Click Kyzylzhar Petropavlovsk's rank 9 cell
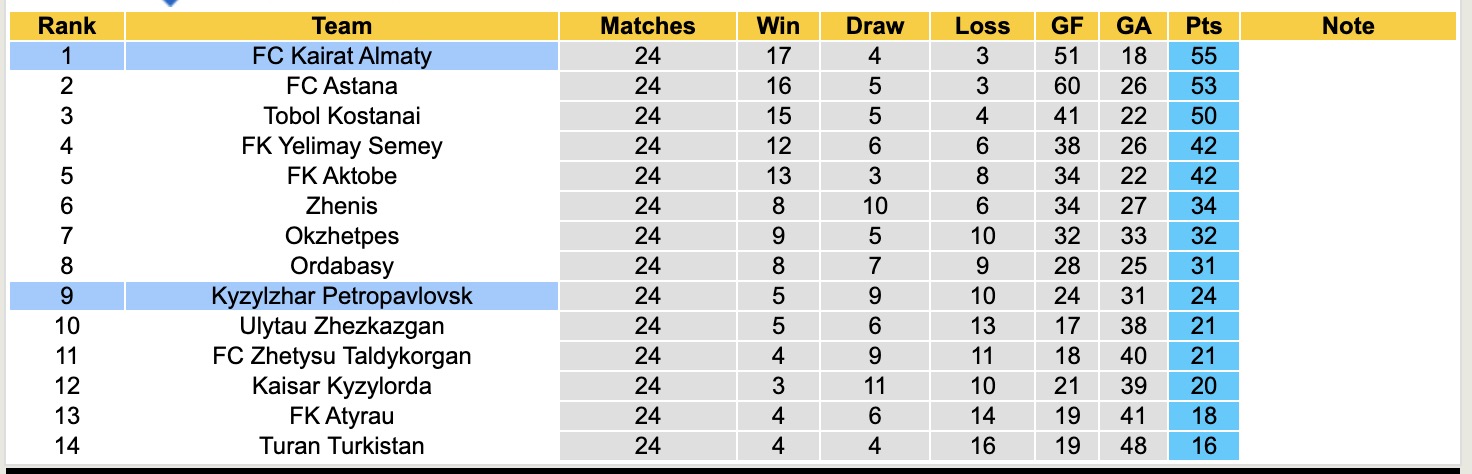Viewport: 1472px width, 474px height. click(x=67, y=296)
